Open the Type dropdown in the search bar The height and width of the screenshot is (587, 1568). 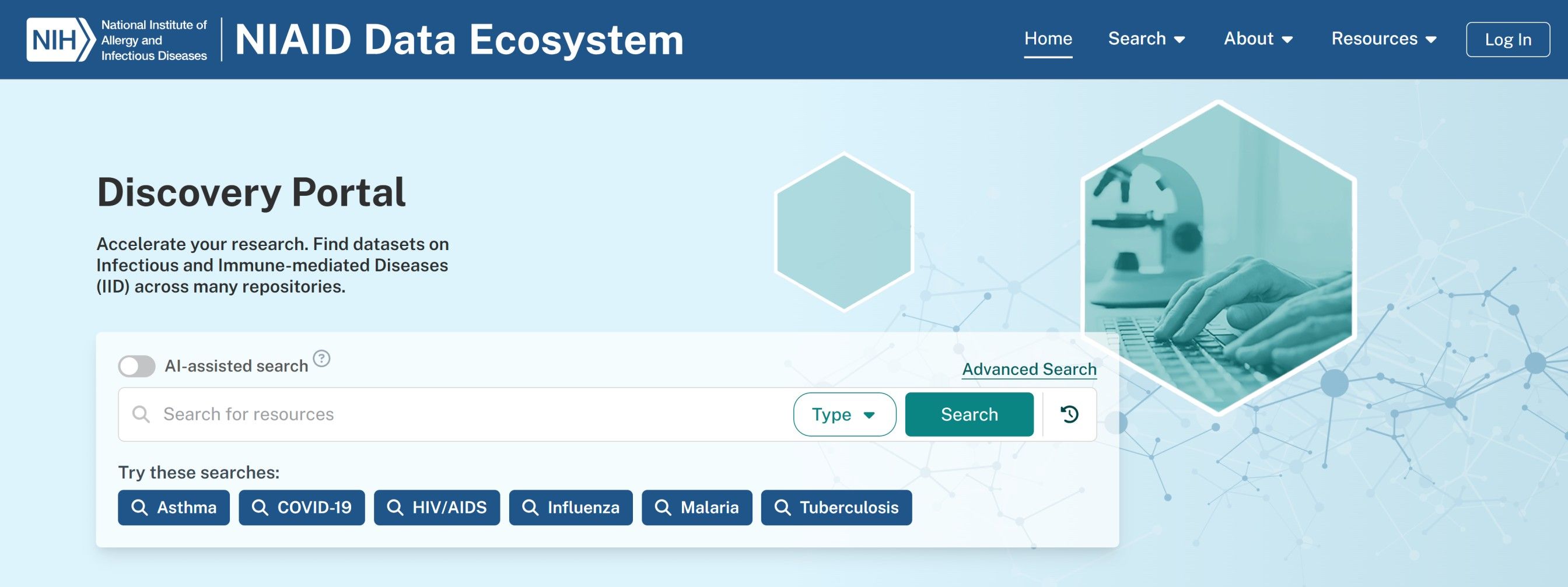844,414
